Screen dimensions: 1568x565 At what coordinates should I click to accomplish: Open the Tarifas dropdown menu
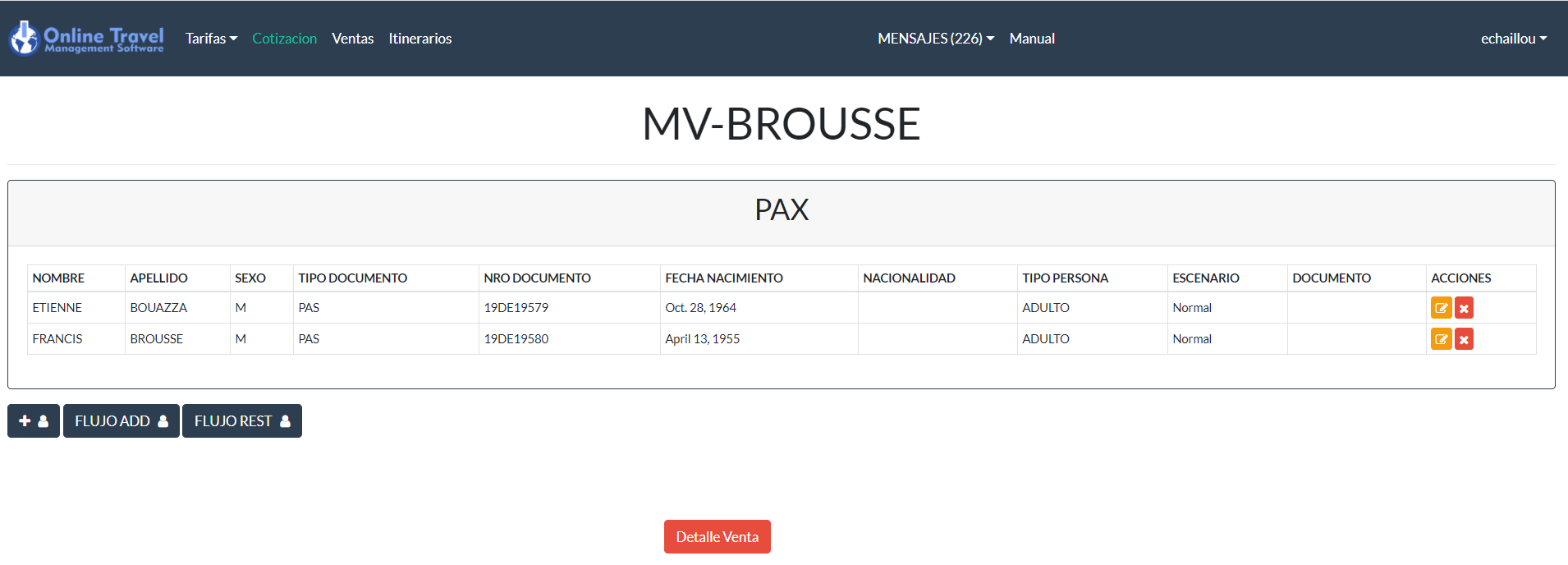pos(211,39)
